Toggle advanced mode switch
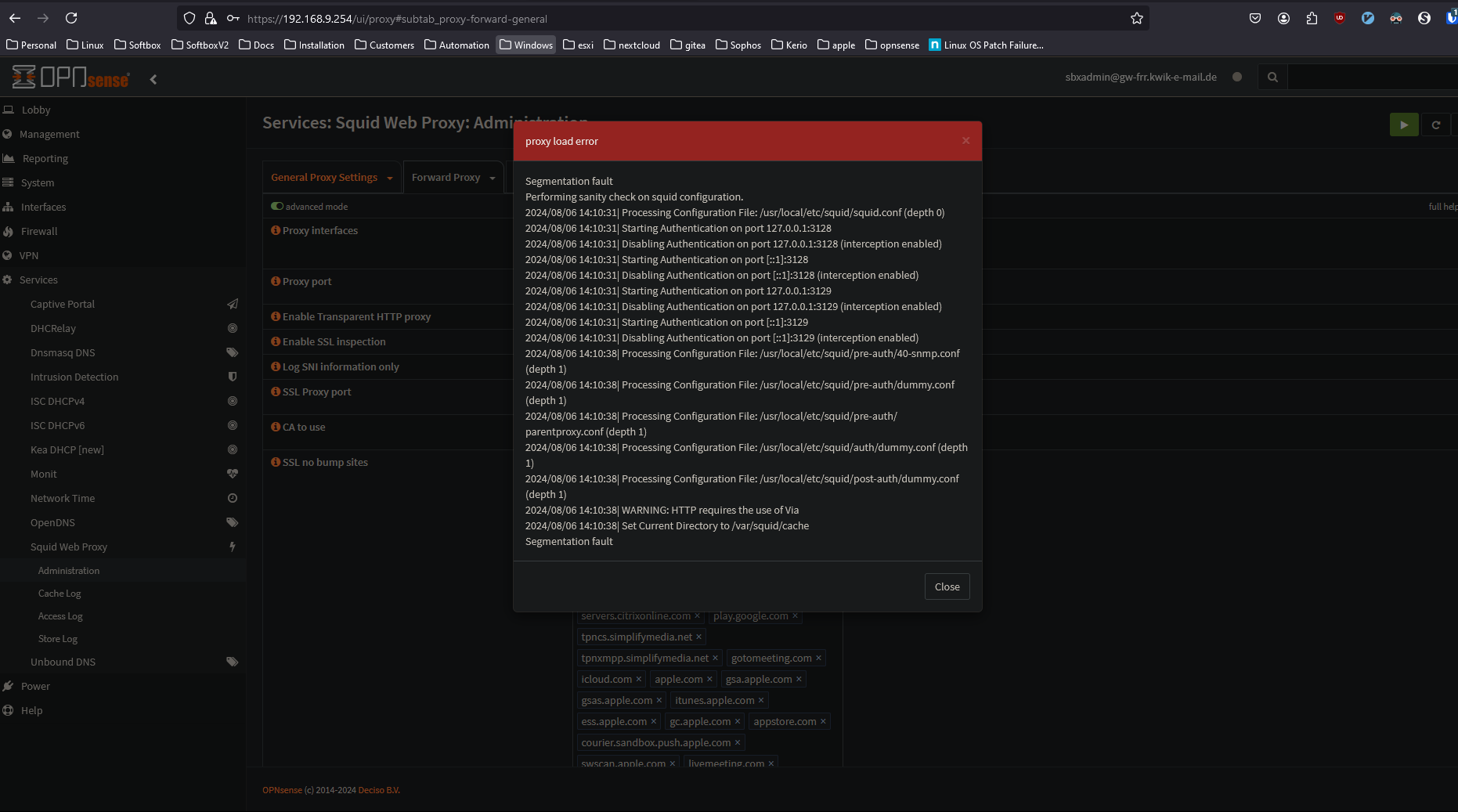Screen dimensions: 1458x812 (x=277, y=207)
